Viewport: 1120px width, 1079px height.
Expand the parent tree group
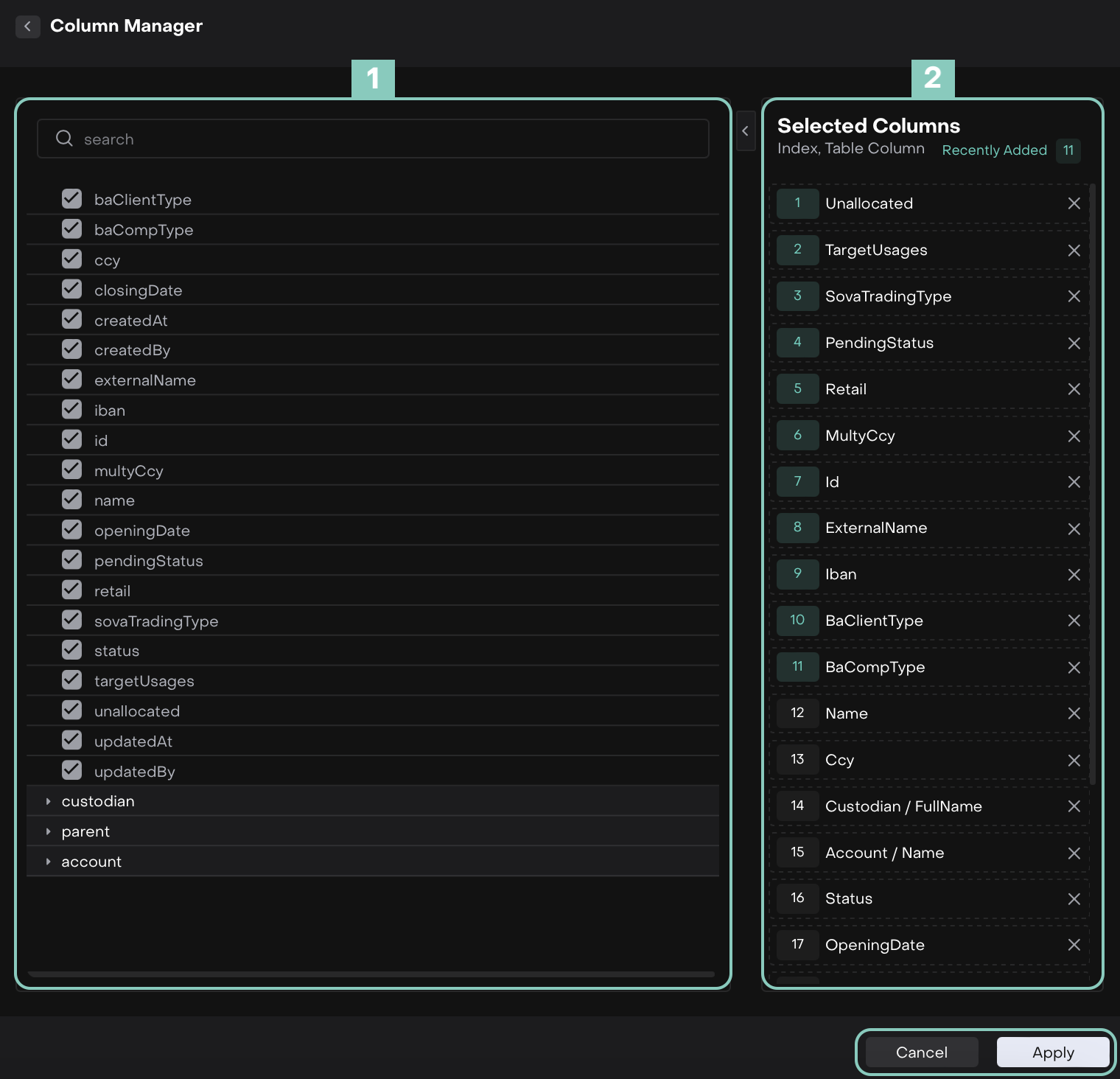pos(49,831)
